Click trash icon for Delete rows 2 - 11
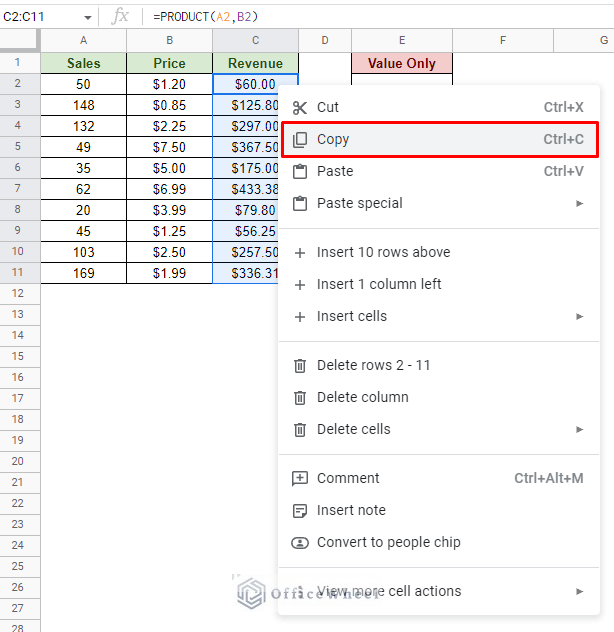614x632 pixels. click(300, 366)
